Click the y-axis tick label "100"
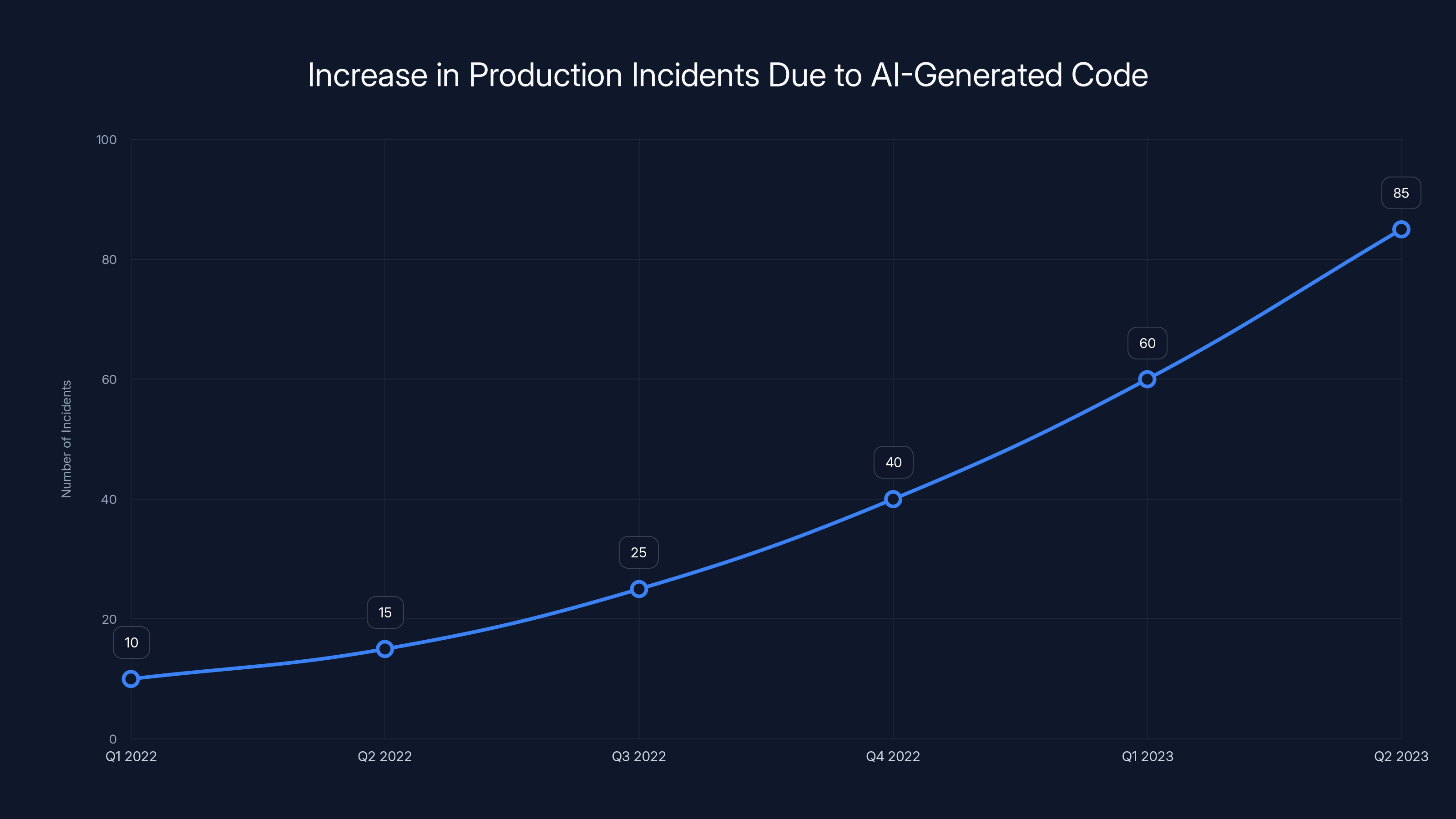This screenshot has width=1456, height=819. click(x=106, y=140)
